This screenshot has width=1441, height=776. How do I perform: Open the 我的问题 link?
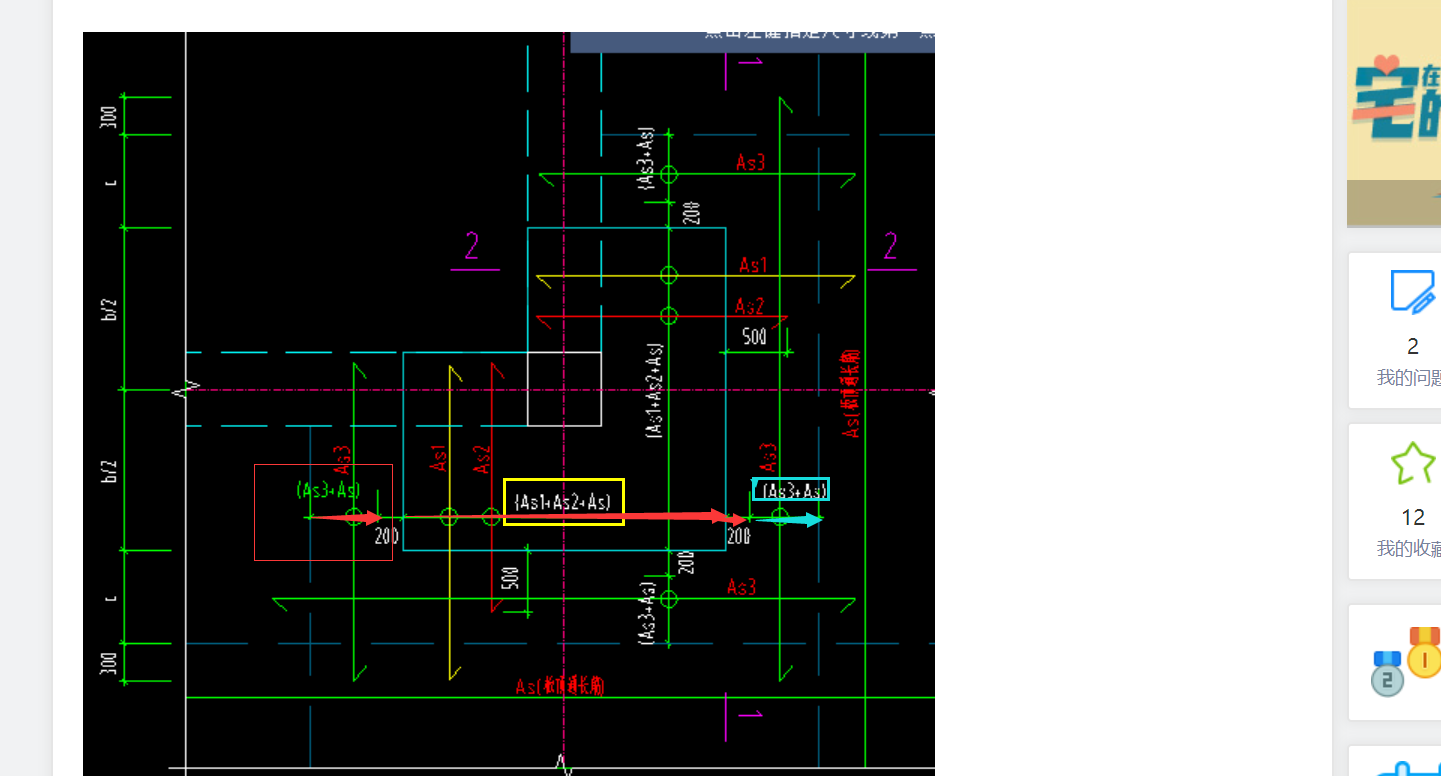(1409, 378)
